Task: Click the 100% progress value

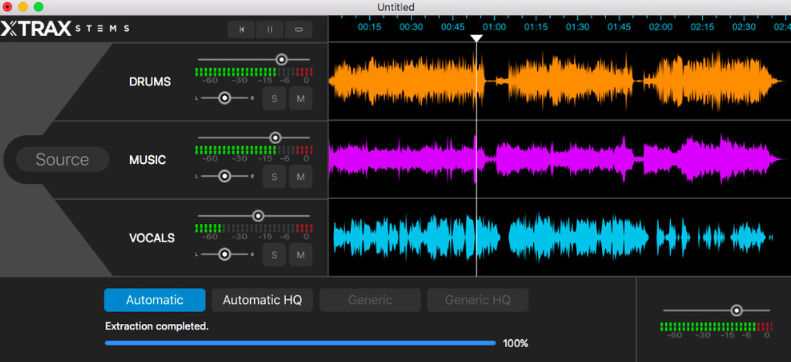Action: coord(516,343)
